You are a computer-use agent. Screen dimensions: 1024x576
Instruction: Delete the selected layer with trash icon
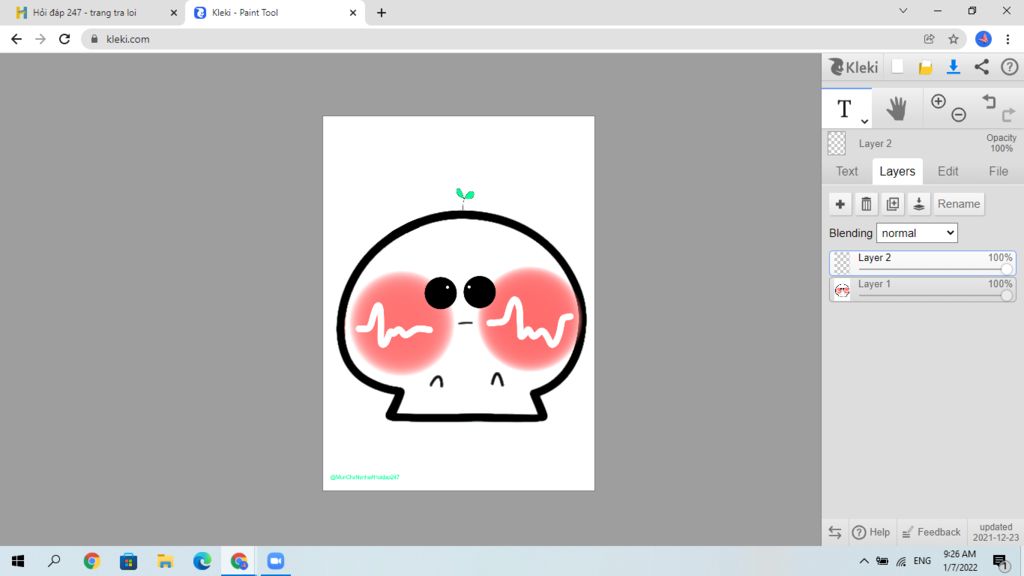[866, 204]
